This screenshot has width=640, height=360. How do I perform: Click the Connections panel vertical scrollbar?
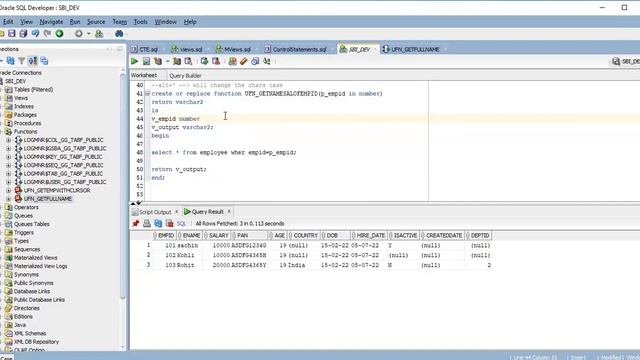pos(123,188)
